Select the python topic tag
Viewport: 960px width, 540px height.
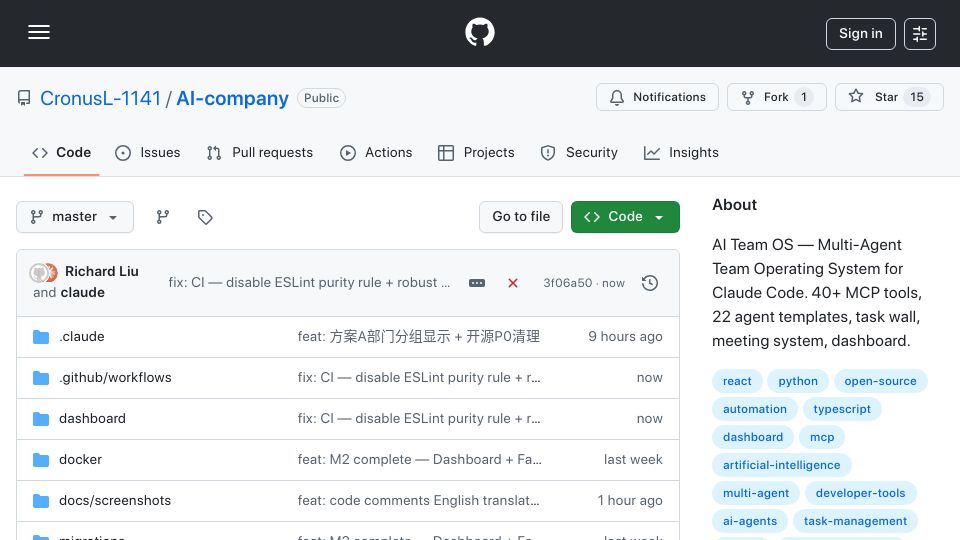coord(798,381)
